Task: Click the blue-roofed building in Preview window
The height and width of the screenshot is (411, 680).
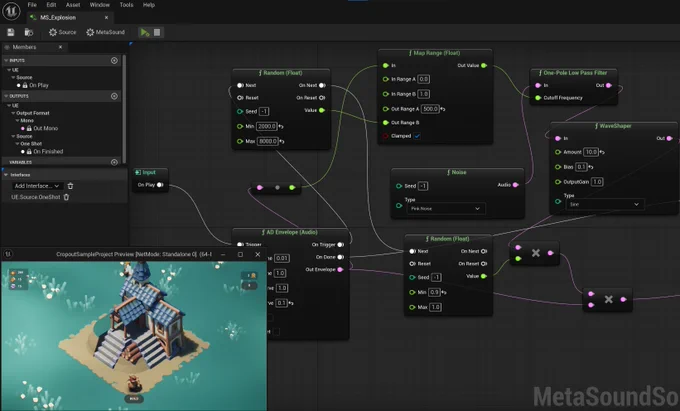Action: [145, 312]
